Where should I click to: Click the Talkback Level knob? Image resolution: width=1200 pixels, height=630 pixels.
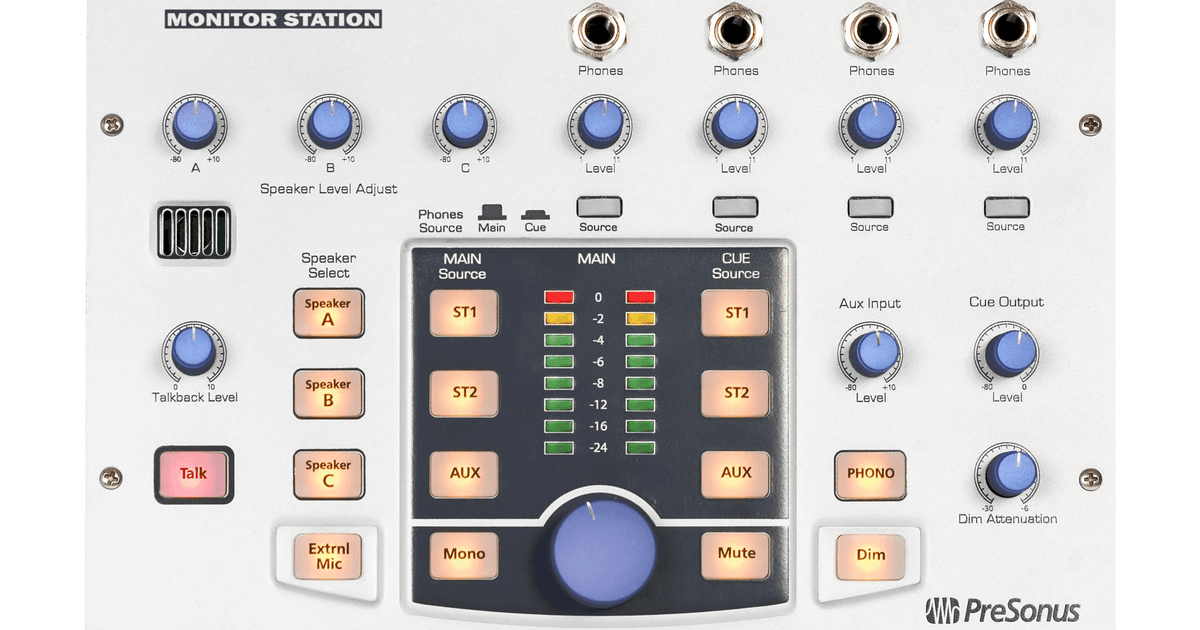click(x=194, y=351)
